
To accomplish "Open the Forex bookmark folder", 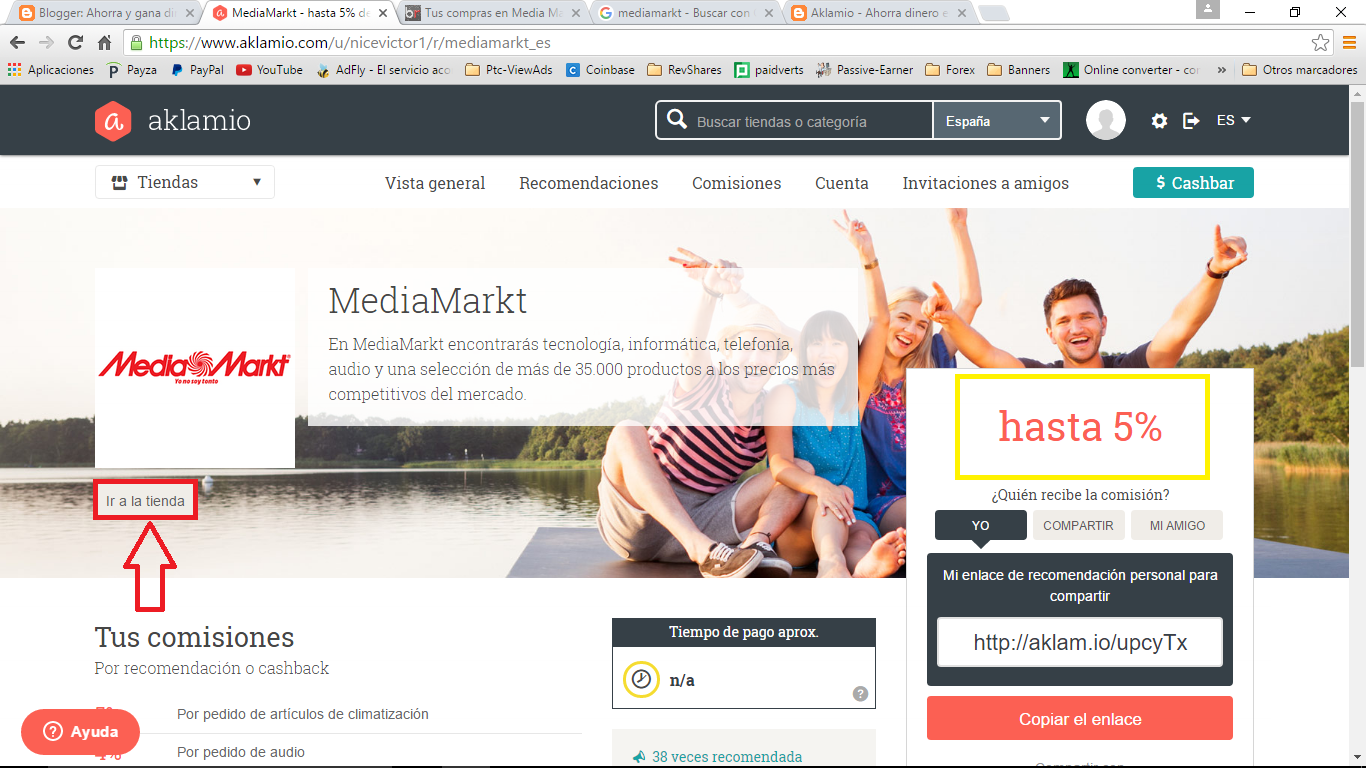I will (950, 70).
